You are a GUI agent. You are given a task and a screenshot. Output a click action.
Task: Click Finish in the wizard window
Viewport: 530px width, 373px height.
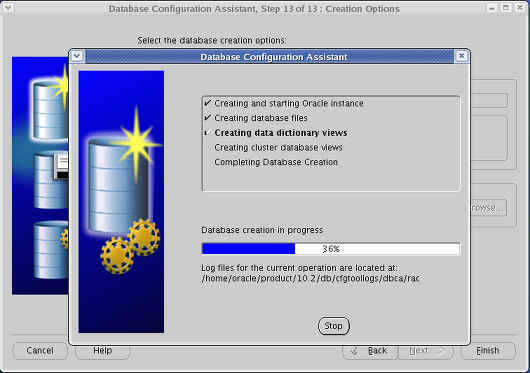(x=488, y=350)
